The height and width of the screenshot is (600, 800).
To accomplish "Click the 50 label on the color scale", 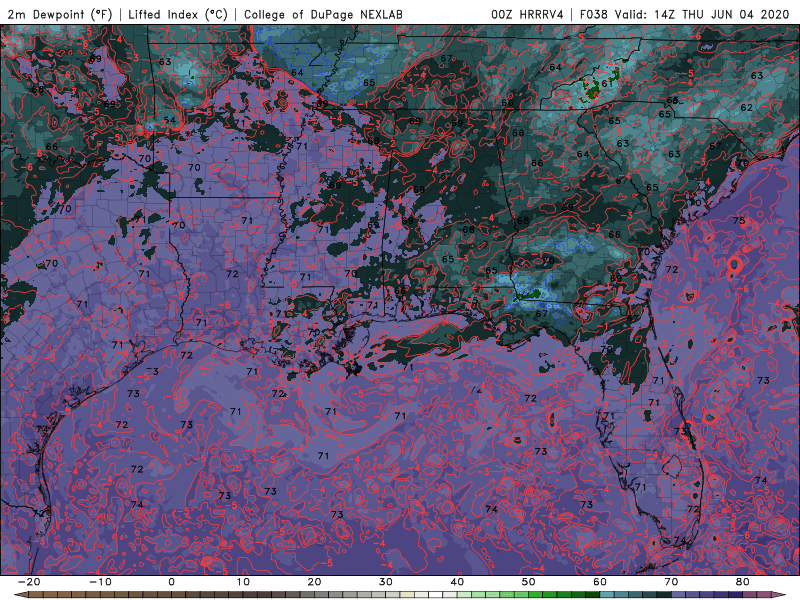I will point(529,582).
